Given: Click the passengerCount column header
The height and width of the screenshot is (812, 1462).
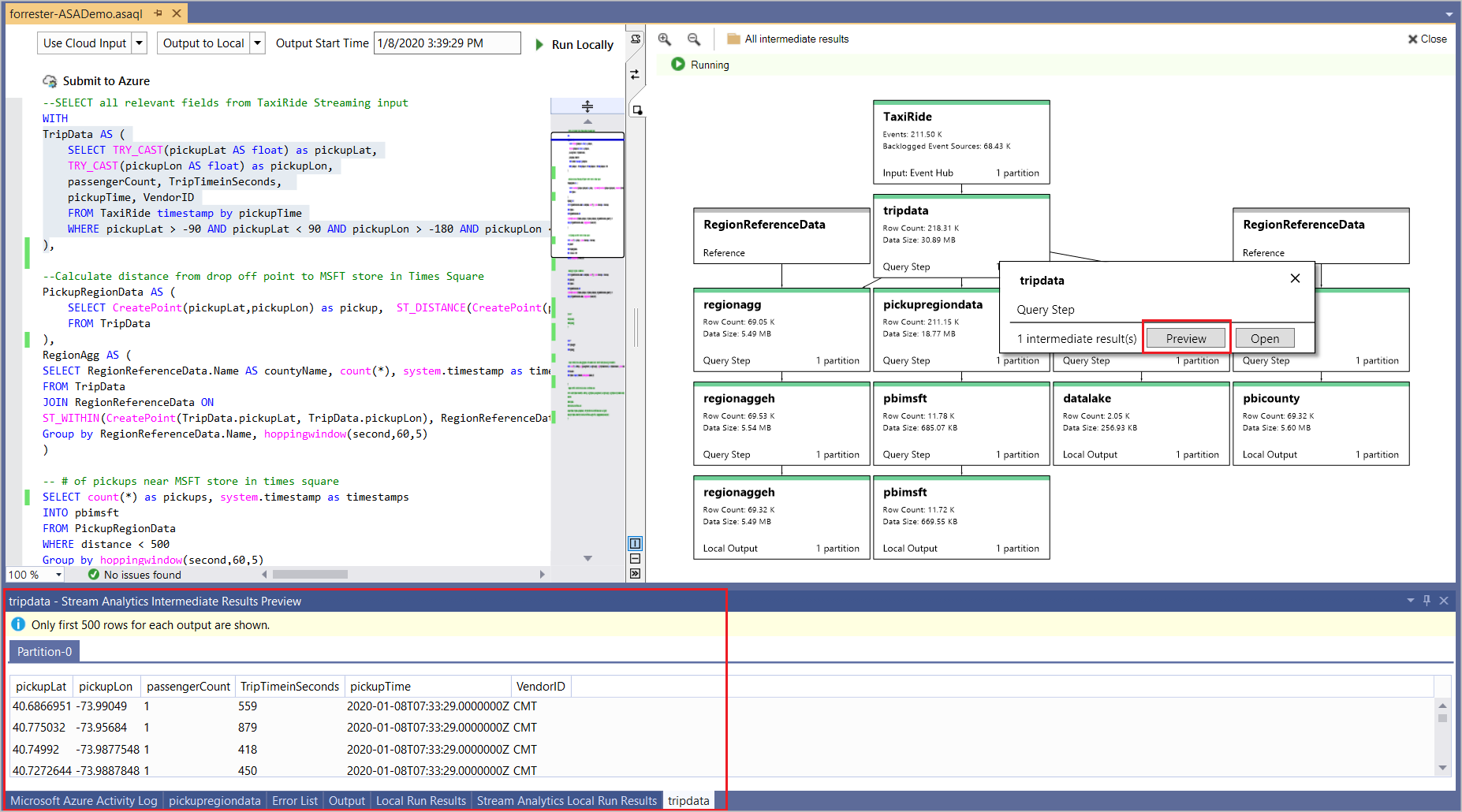Looking at the screenshot, I should coord(188,687).
